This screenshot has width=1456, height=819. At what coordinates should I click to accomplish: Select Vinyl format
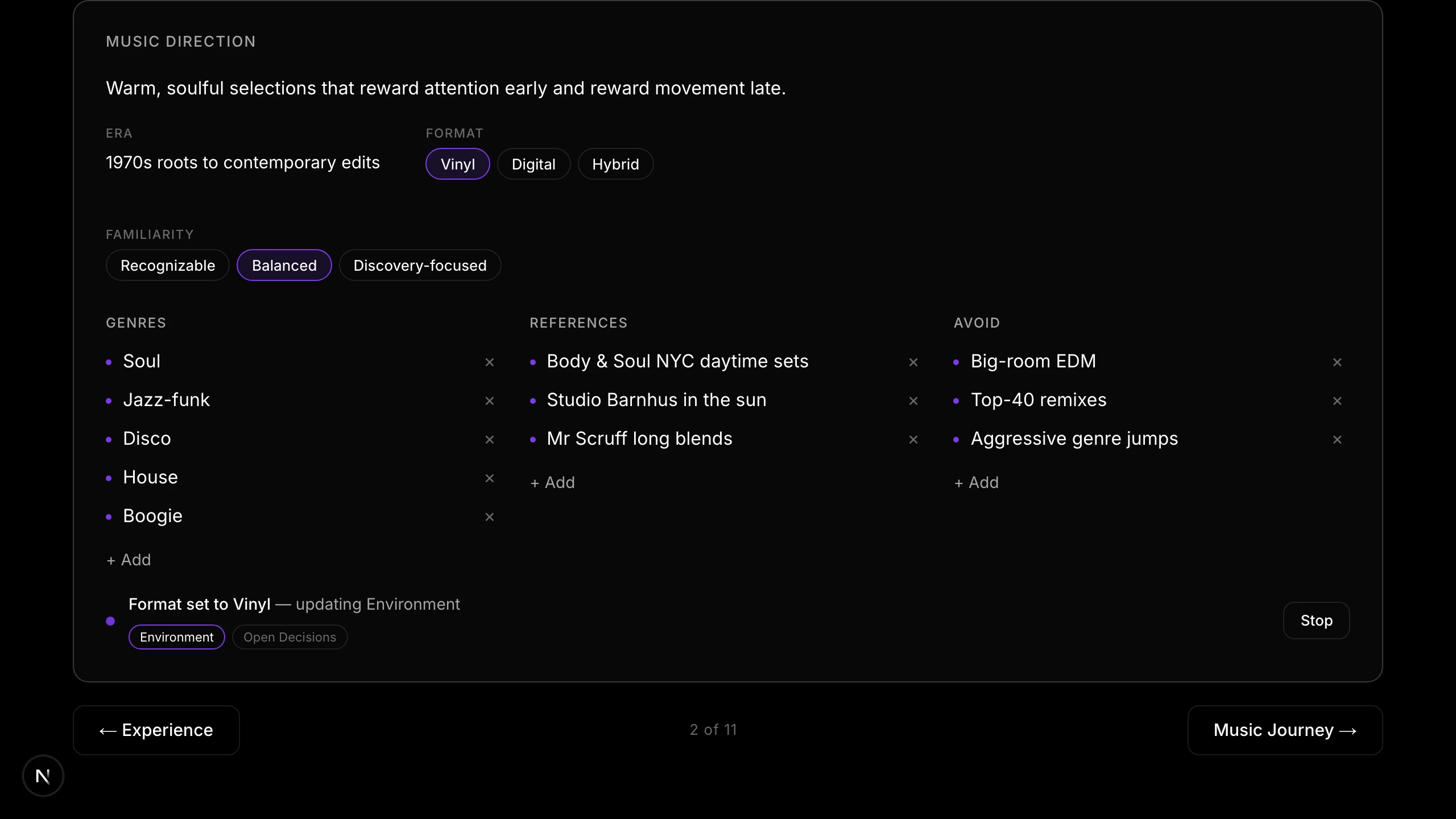tap(457, 164)
